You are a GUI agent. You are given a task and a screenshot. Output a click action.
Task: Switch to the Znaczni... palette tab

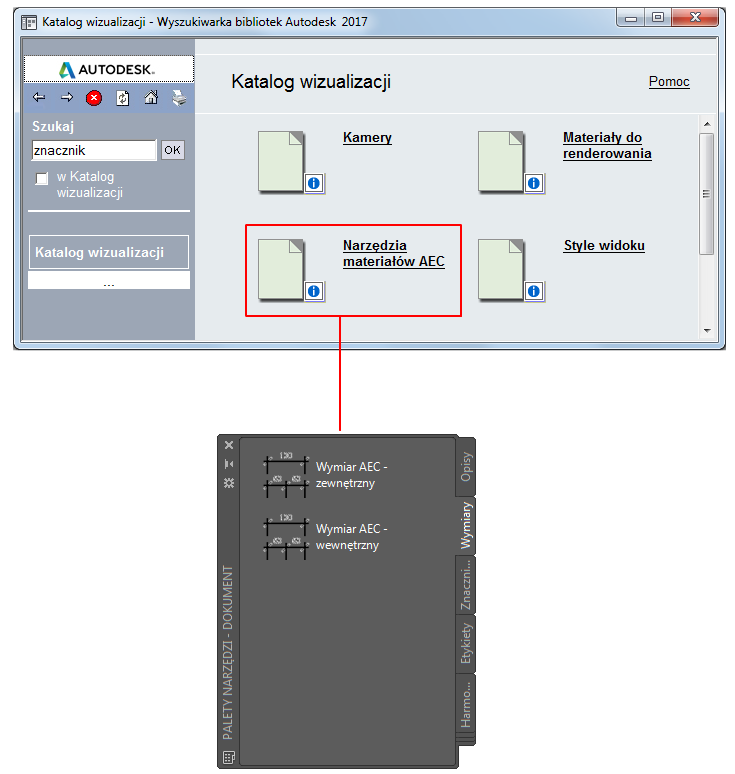[x=465, y=585]
